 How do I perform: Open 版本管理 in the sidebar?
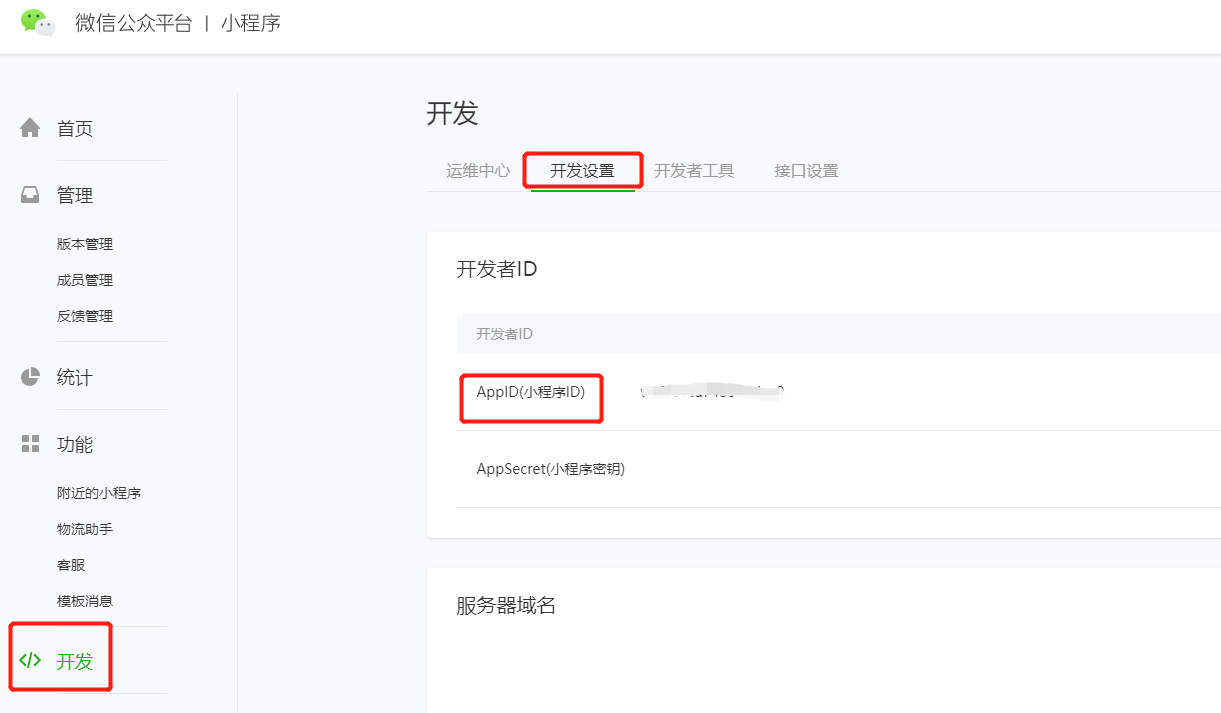point(85,244)
